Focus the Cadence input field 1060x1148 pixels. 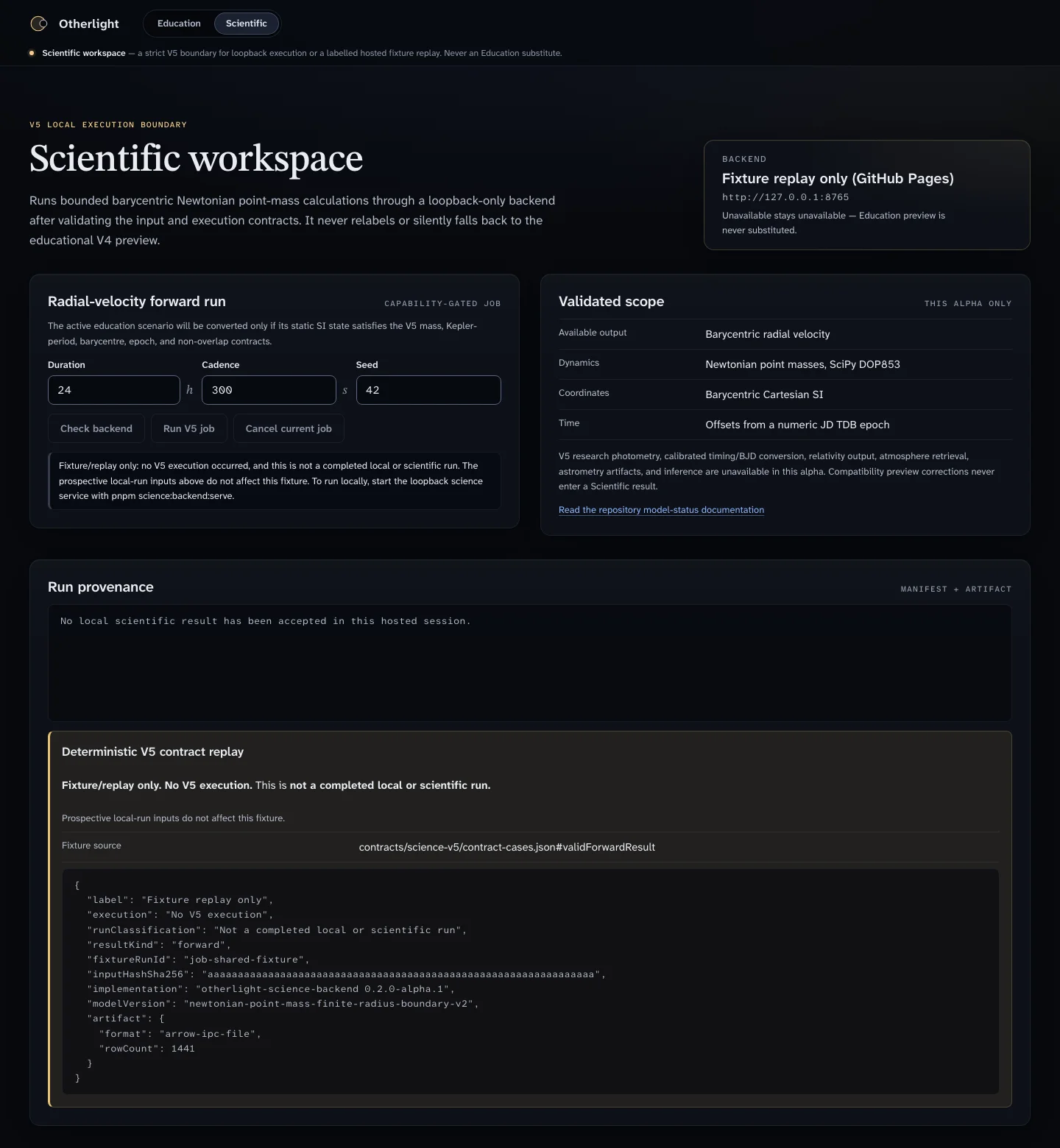269,390
